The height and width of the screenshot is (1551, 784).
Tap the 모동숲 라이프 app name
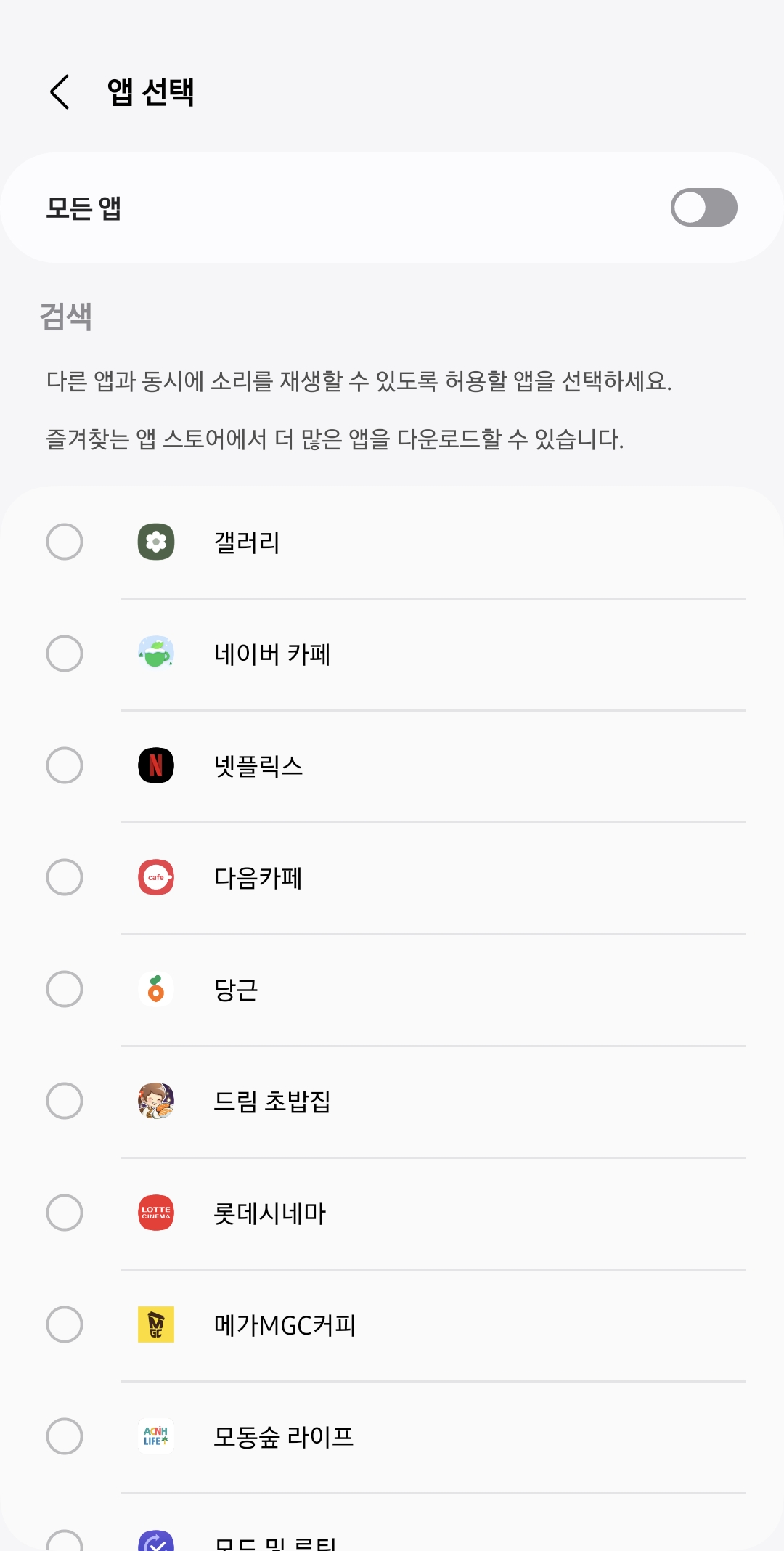pyautogui.click(x=283, y=1437)
